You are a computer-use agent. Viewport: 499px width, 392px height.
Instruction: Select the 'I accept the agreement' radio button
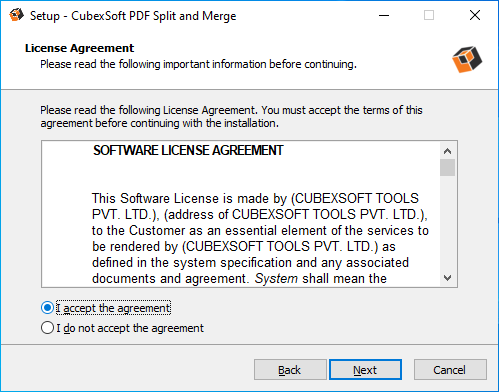(47, 308)
